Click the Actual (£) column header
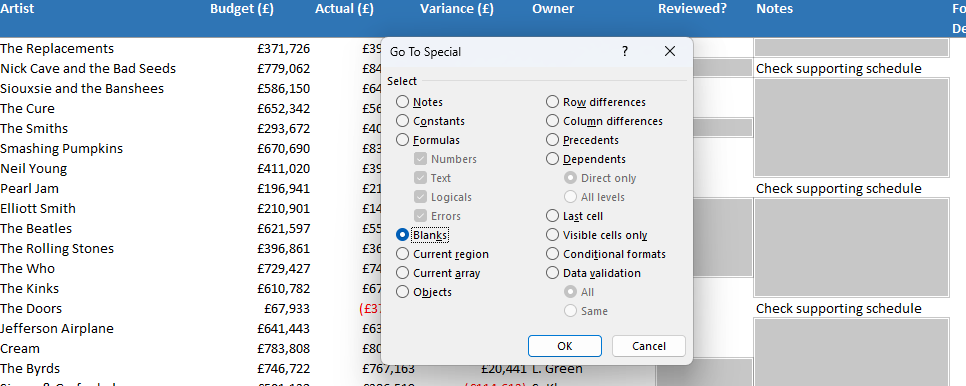 point(344,9)
